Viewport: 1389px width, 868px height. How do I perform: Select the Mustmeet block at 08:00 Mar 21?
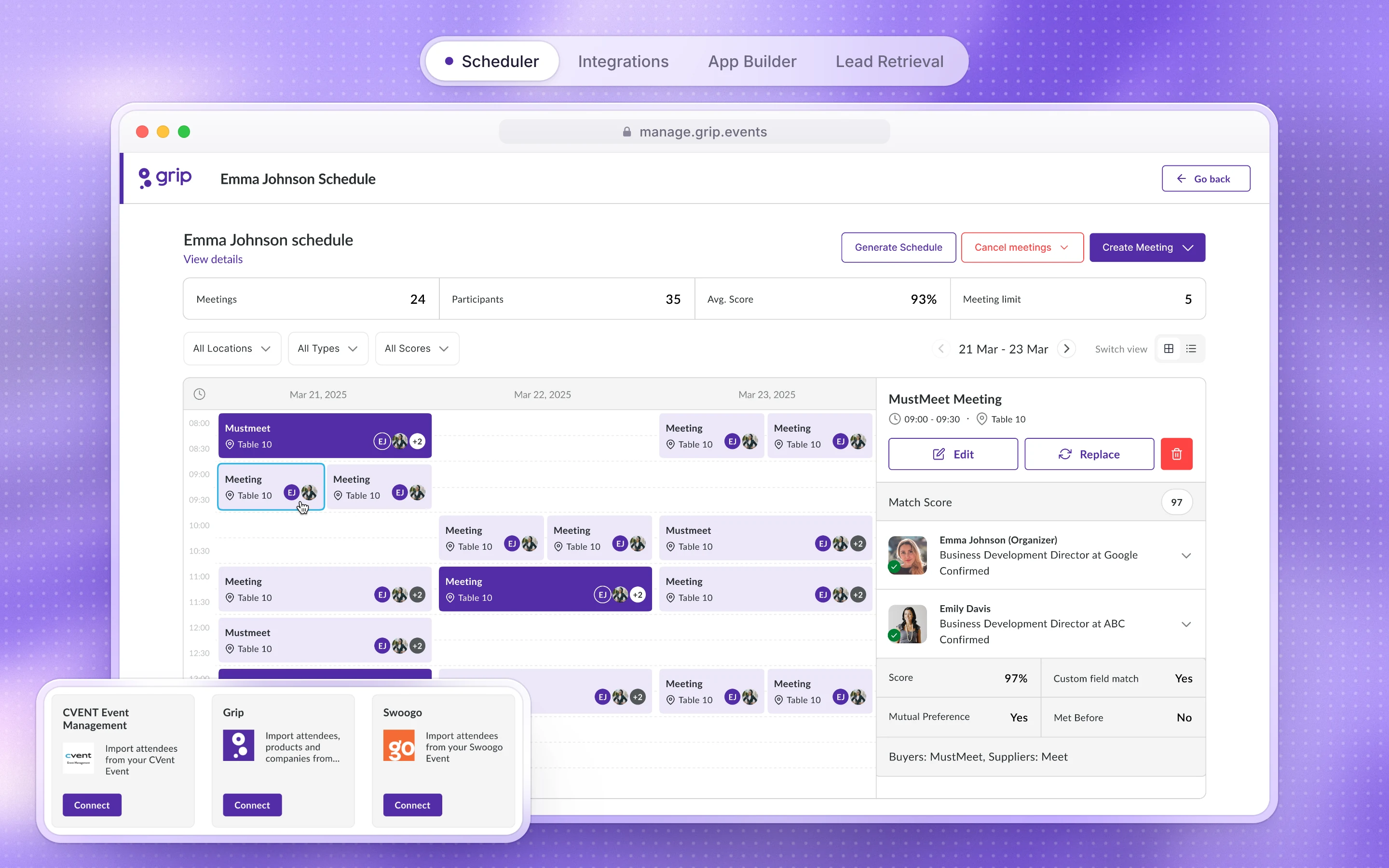click(325, 436)
